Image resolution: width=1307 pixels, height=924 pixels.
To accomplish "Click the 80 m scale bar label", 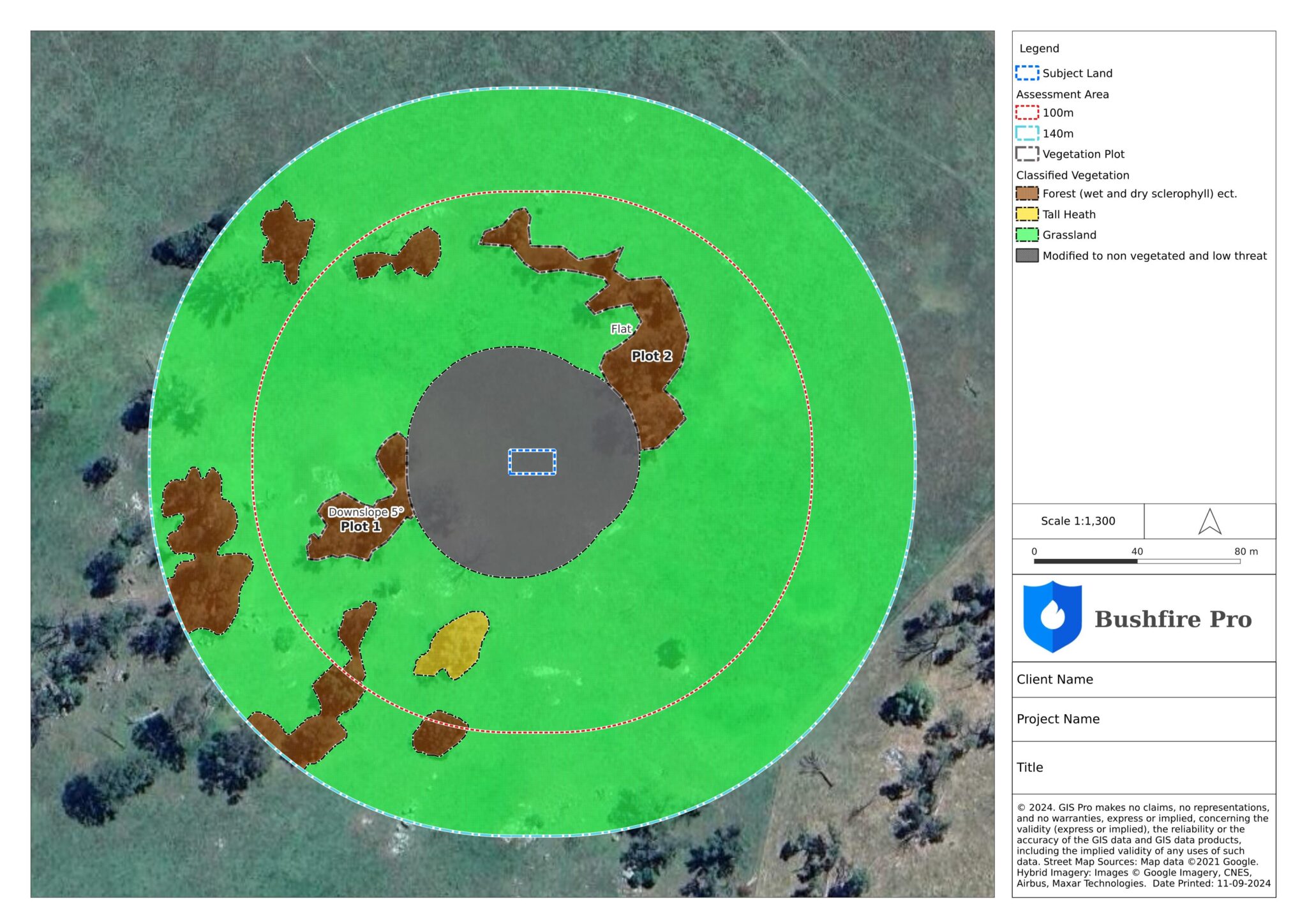I will 1246,551.
